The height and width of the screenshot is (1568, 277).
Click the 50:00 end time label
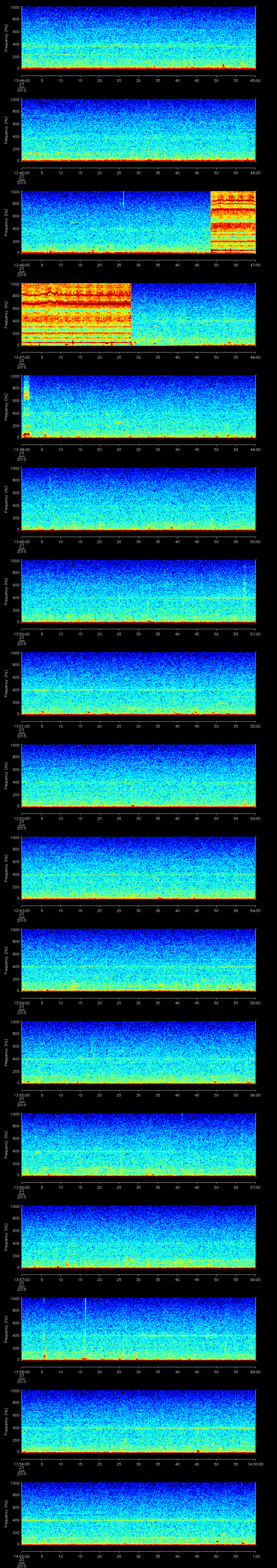click(256, 542)
